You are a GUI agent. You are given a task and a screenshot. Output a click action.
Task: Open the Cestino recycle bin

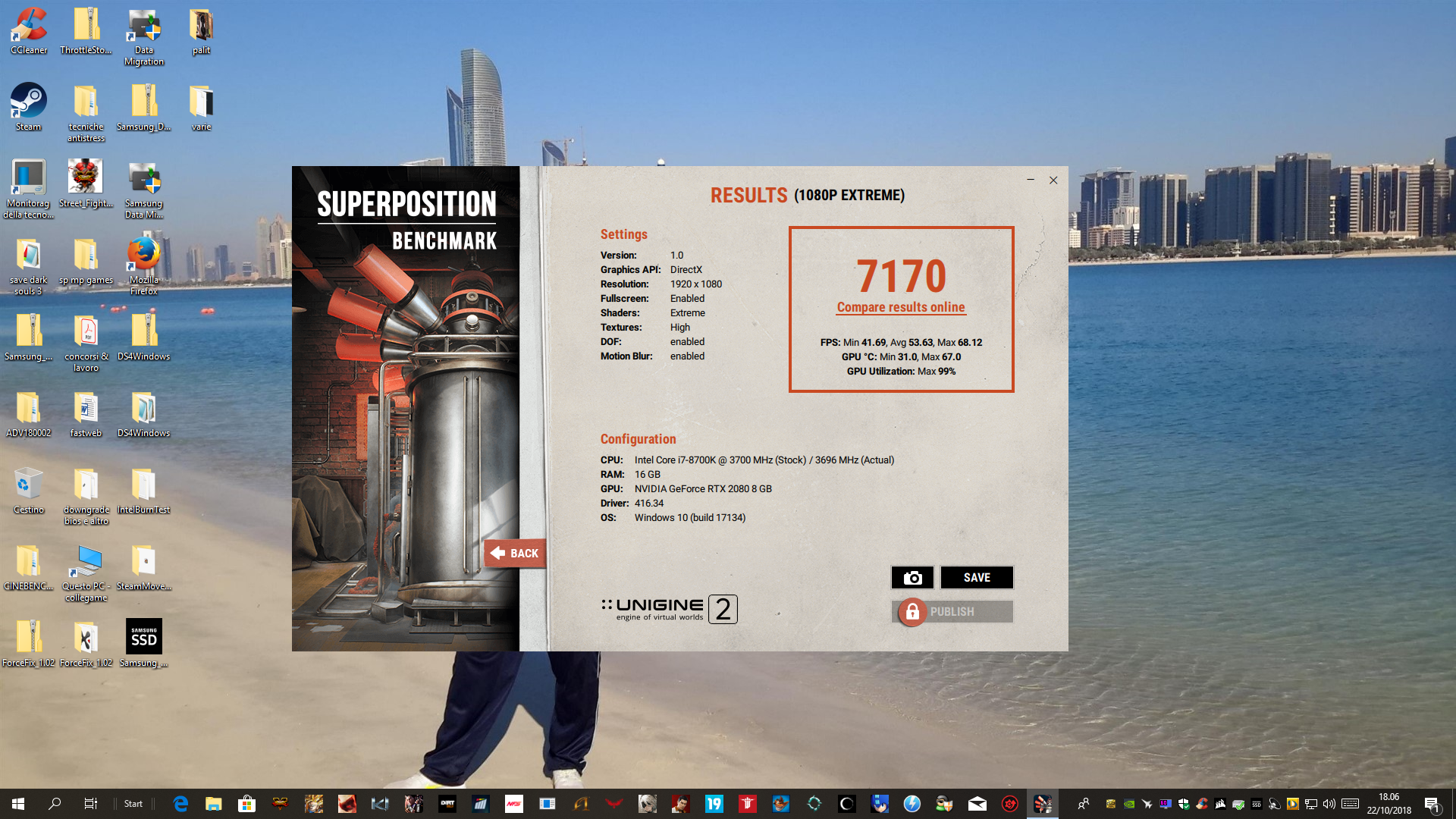coord(29,490)
